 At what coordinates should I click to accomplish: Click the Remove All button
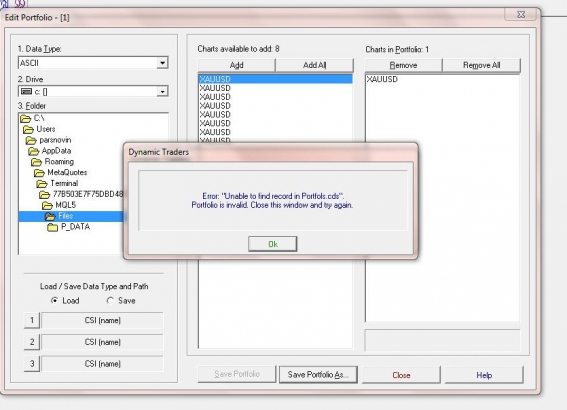pyautogui.click(x=482, y=65)
